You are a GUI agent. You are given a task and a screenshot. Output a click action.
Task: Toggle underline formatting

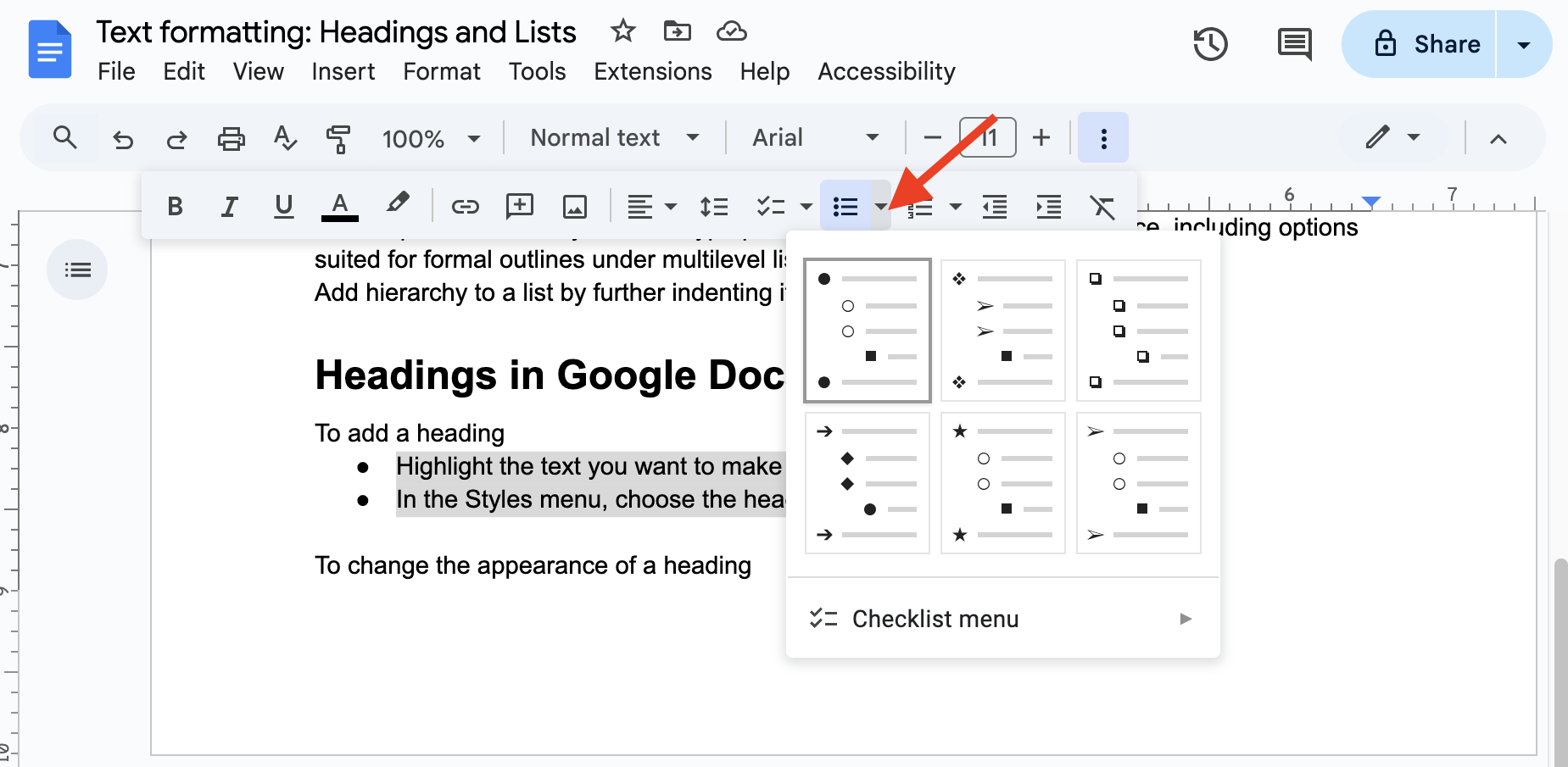pyautogui.click(x=283, y=205)
